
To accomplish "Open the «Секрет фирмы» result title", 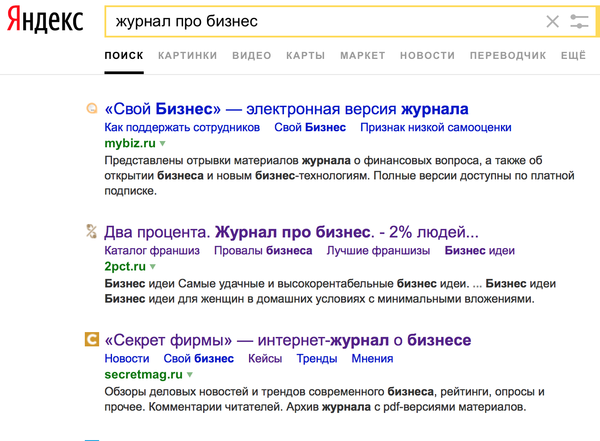I will click(x=287, y=340).
